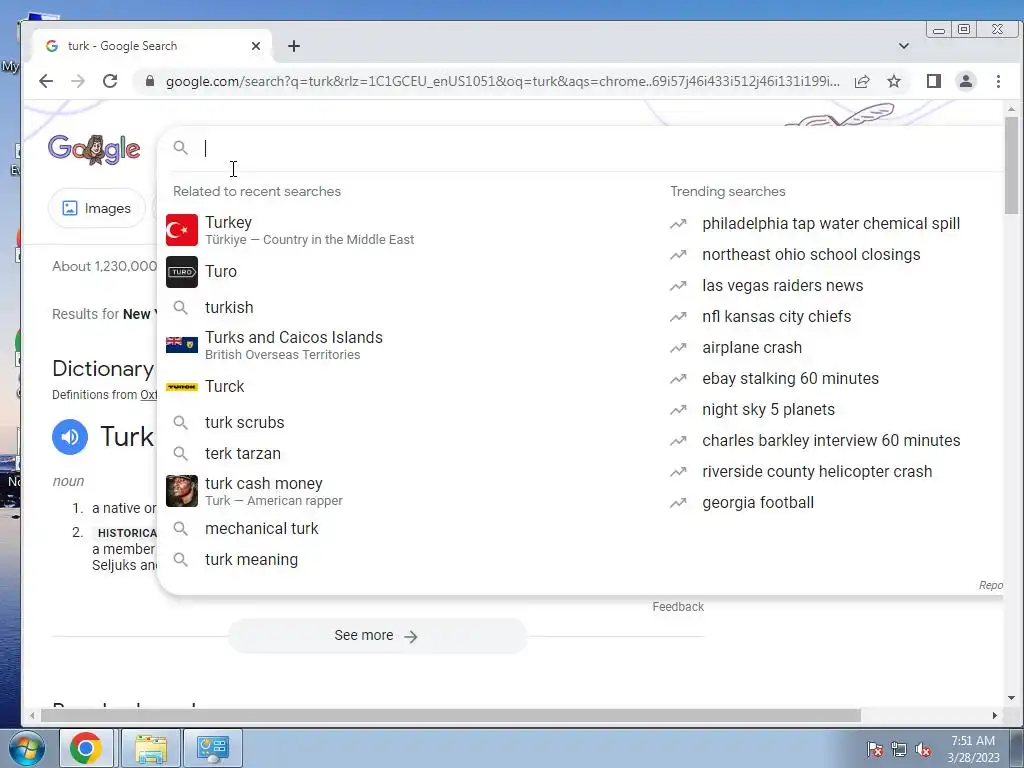This screenshot has width=1024, height=768.
Task: Reload the current Google page
Action: (x=110, y=81)
